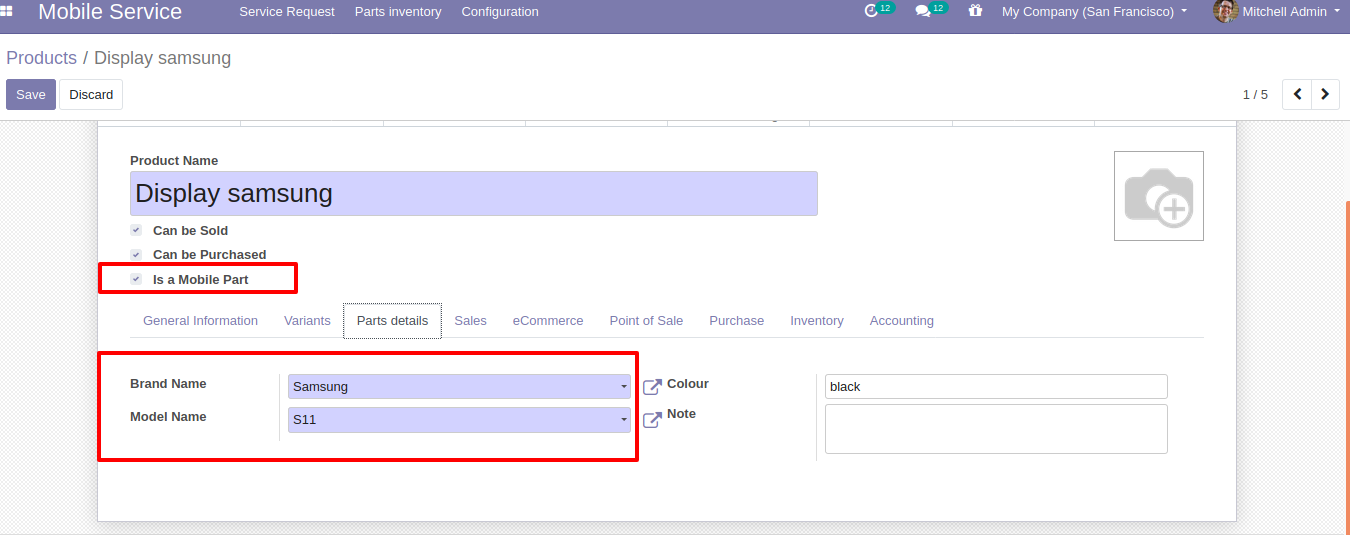Click the Save button

pyautogui.click(x=31, y=94)
